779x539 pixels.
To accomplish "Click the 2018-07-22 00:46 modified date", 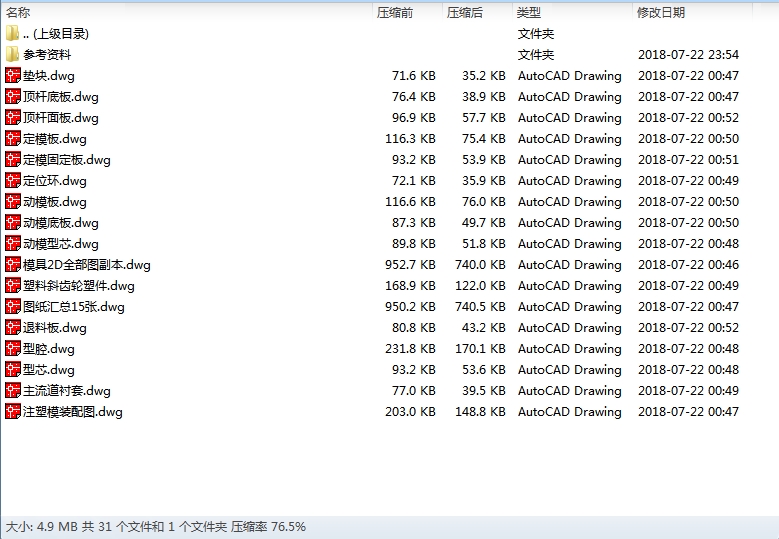I will pos(689,264).
